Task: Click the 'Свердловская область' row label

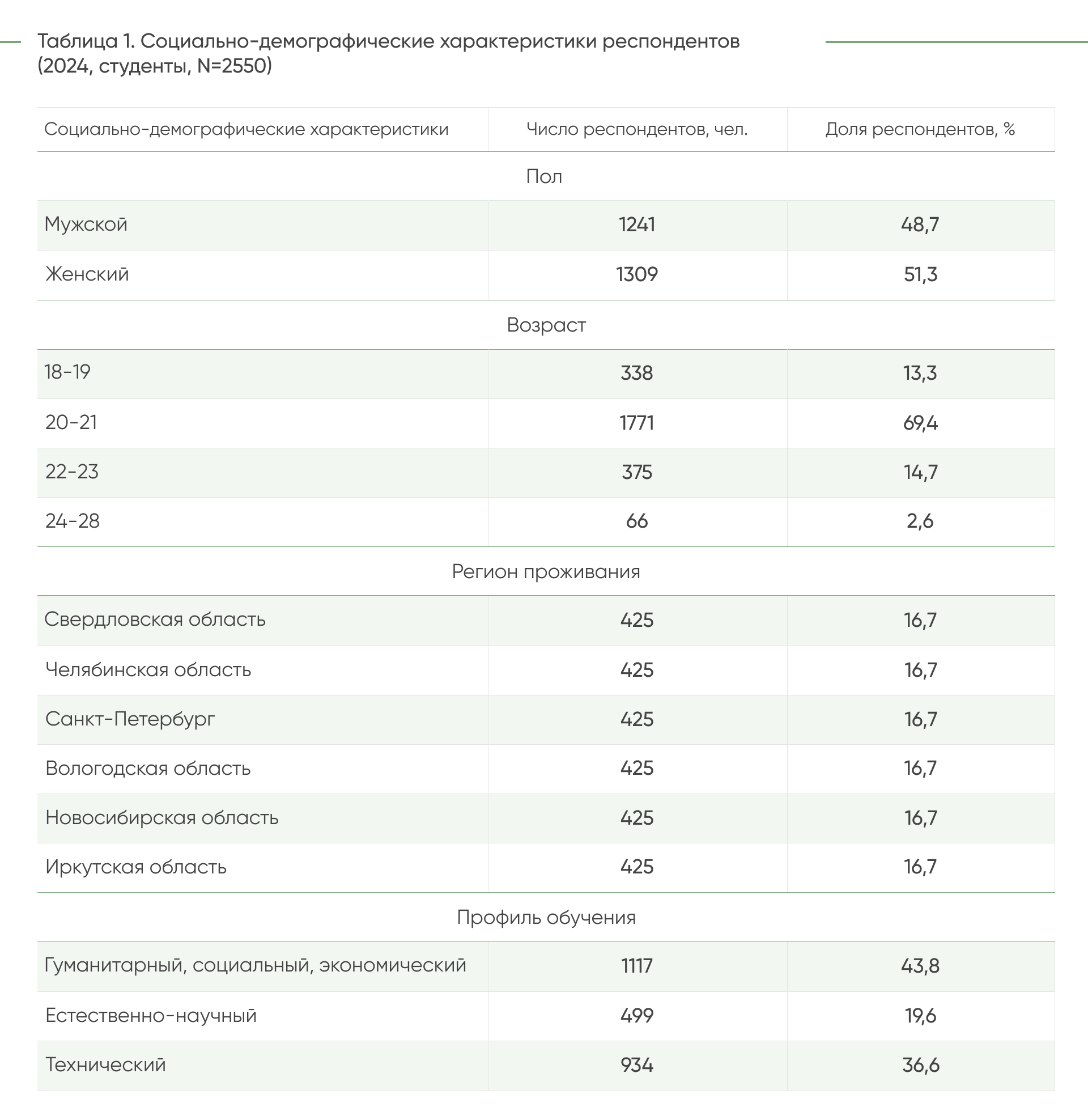Action: click(155, 620)
